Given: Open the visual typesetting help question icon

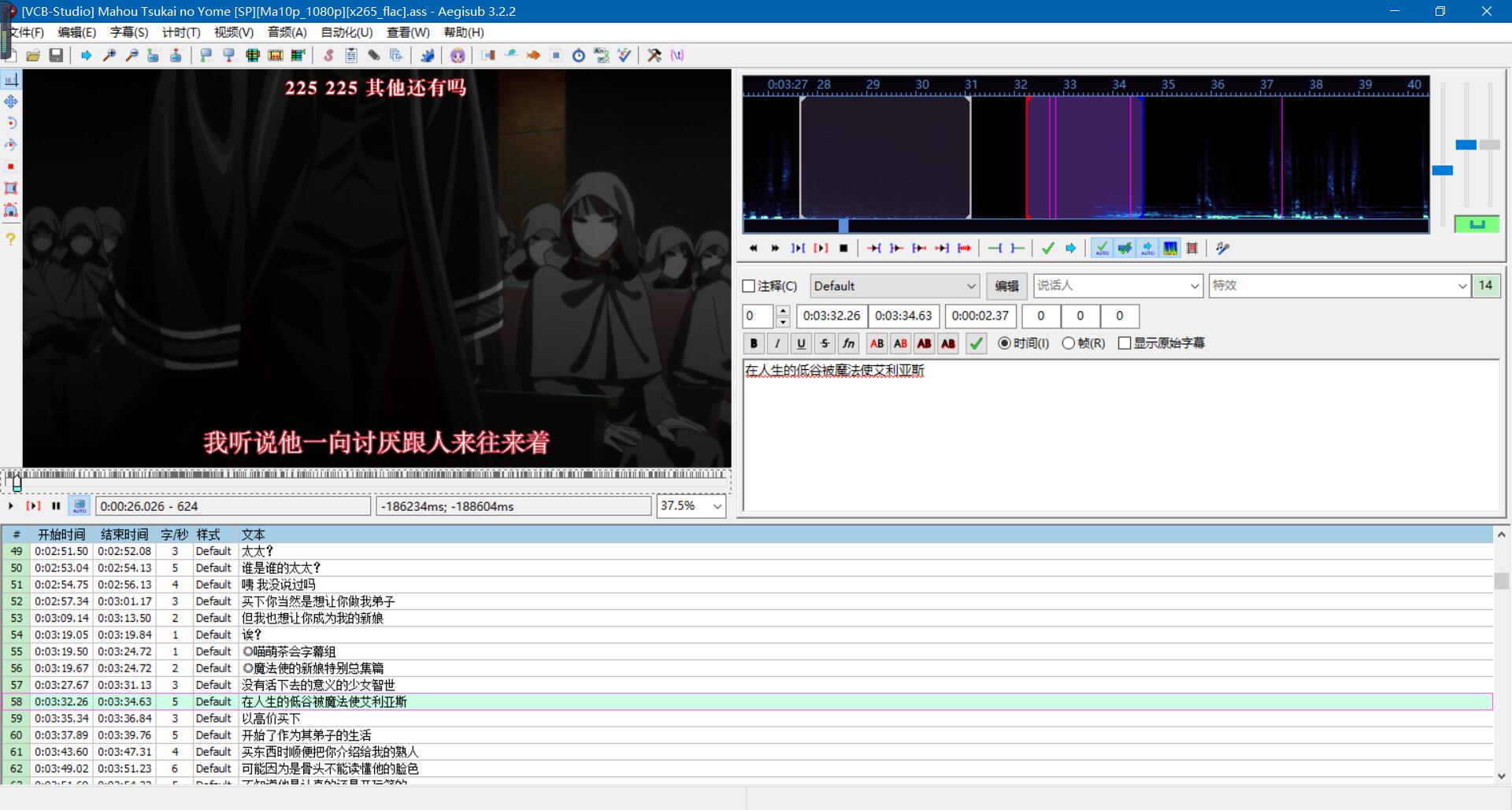Looking at the screenshot, I should tap(11, 239).
